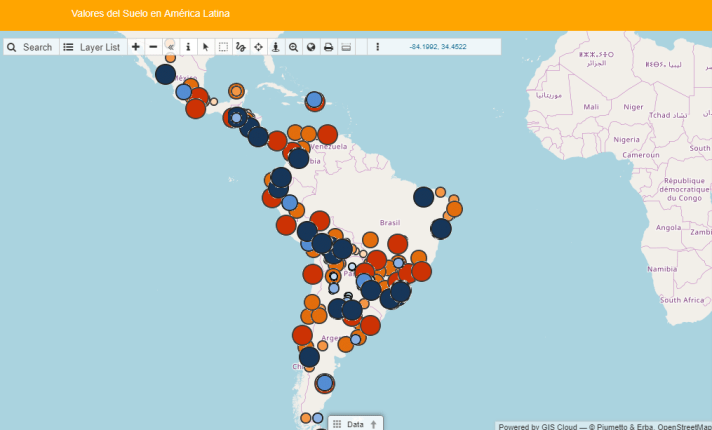
Task: Click the coordinates readout -84.1992, 34.4522
Action: pos(438,47)
